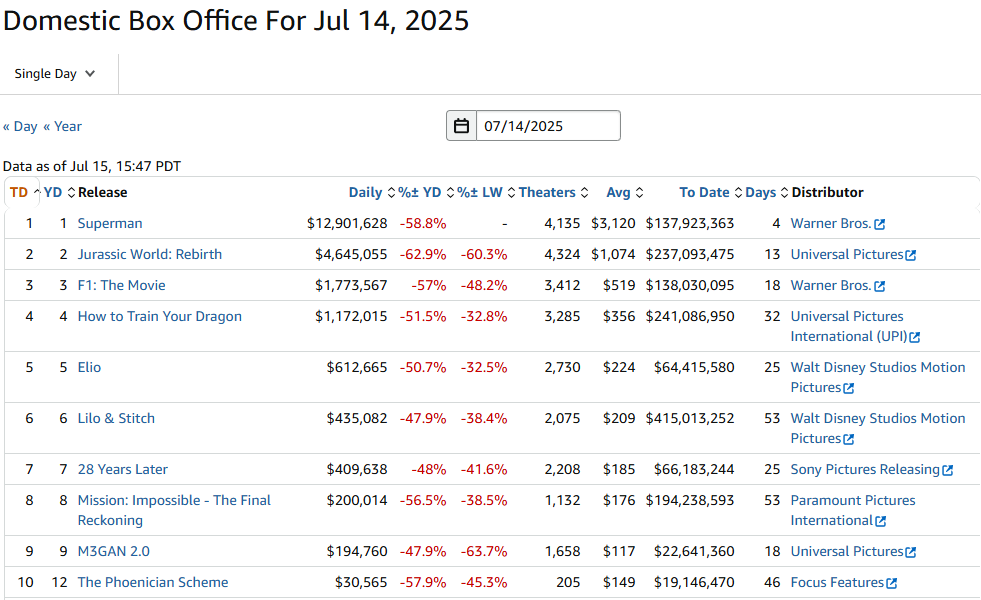Viewport: 981px width, 600px height.
Task: Open F1: The Movie release page
Action: 121,285
